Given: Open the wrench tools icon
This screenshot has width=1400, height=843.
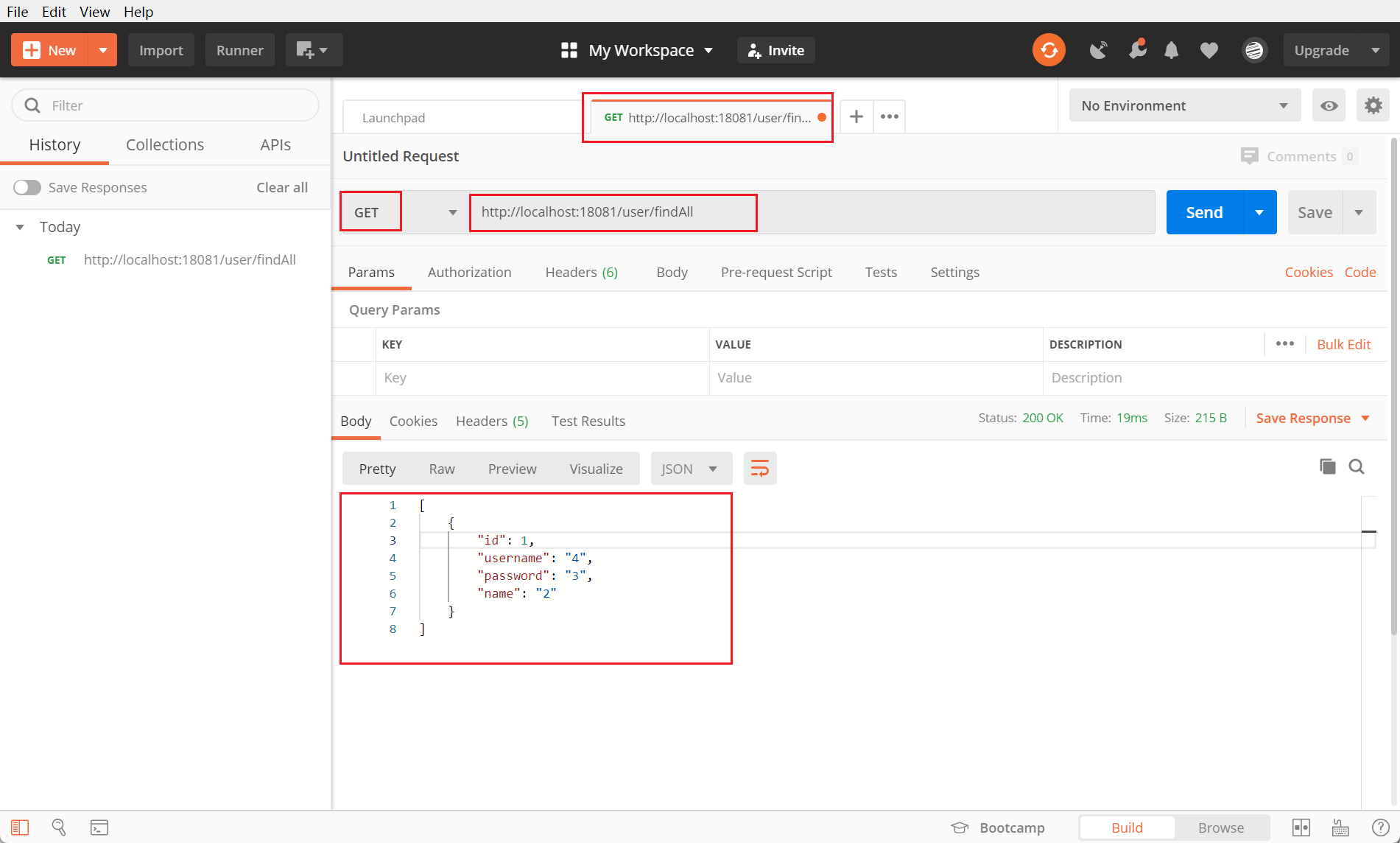Looking at the screenshot, I should 1138,49.
